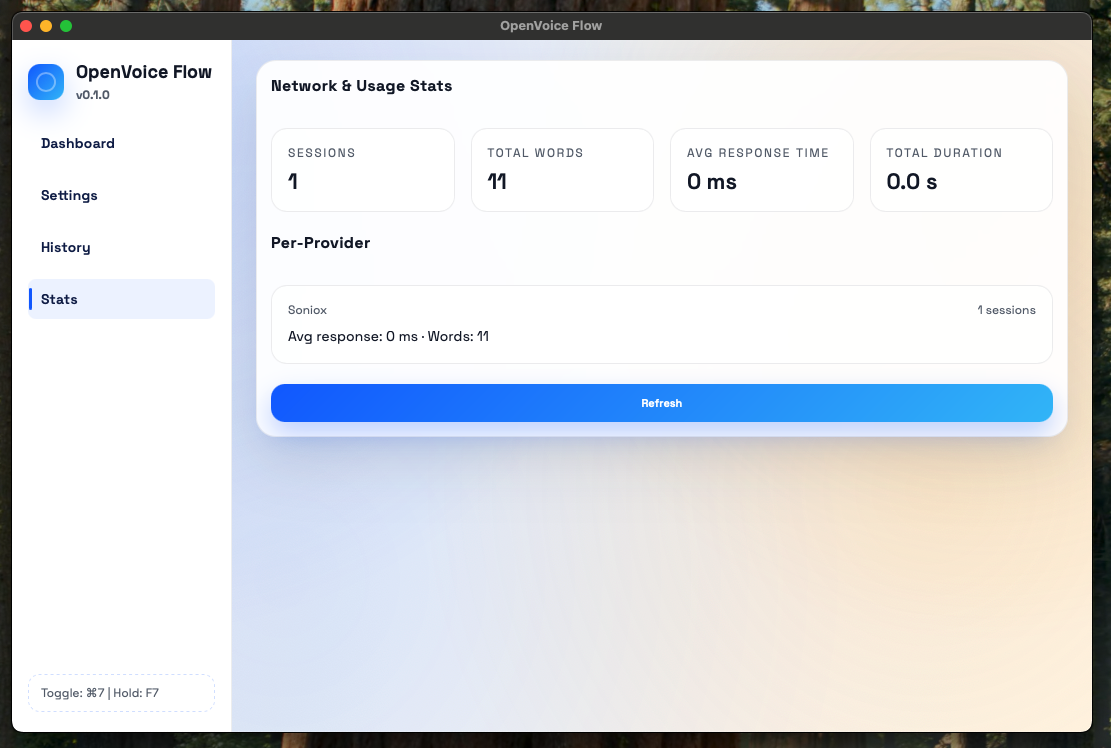
Task: Go to the Settings section
Action: (x=121, y=196)
